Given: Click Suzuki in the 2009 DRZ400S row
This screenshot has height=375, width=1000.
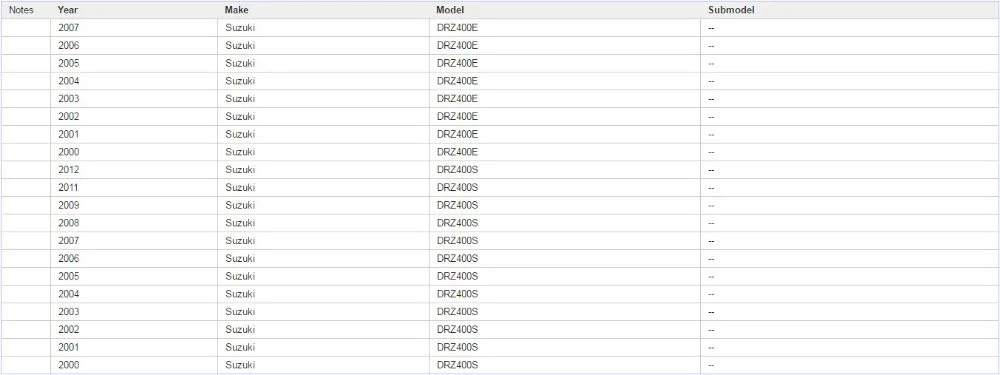Looking at the screenshot, I should pos(240,205).
